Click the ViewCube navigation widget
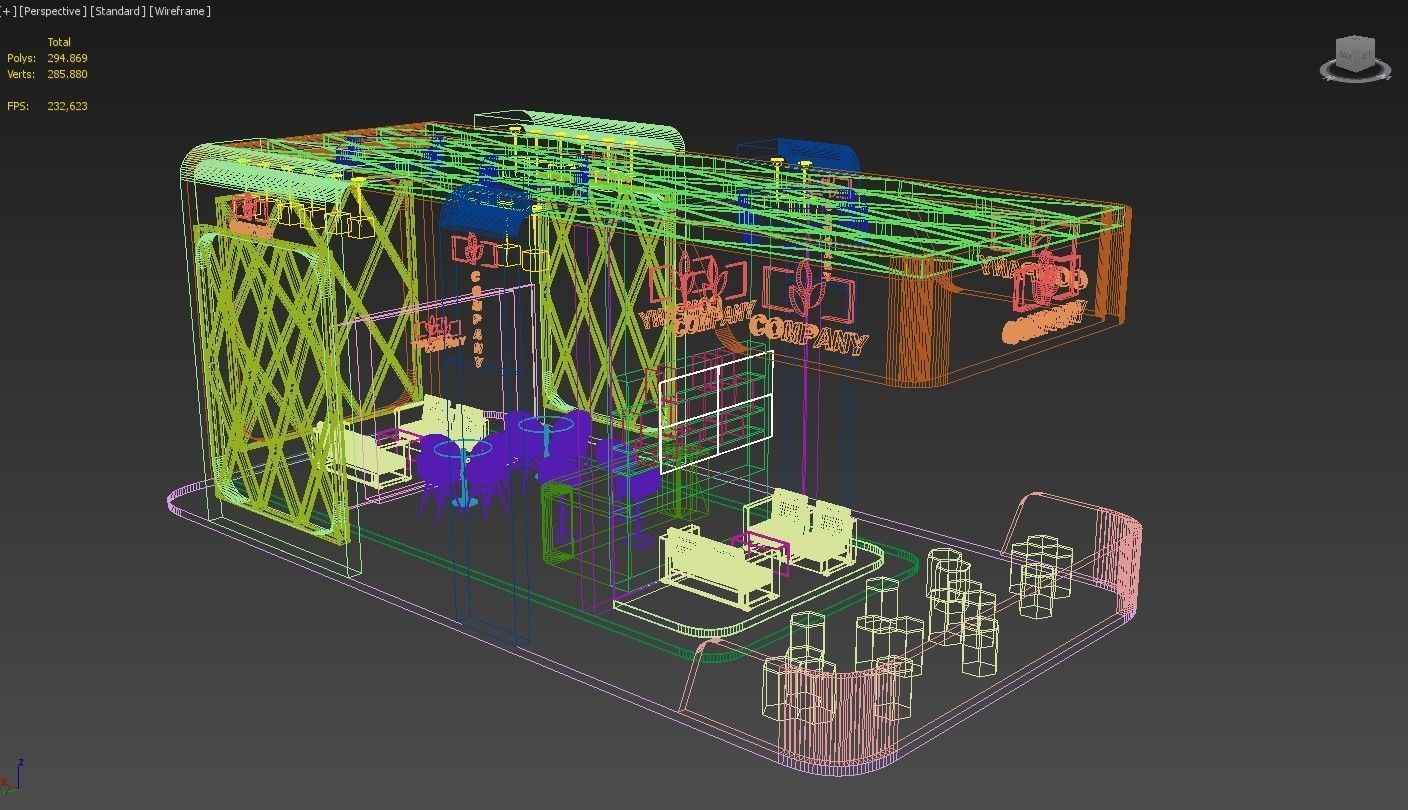 (1356, 58)
